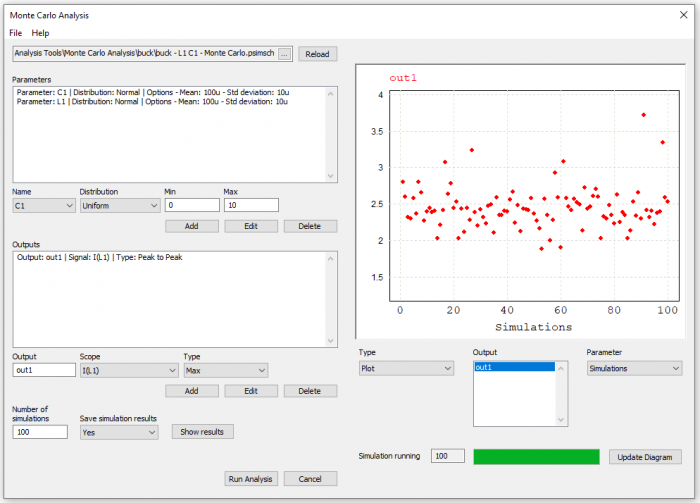Open the File menu
The width and height of the screenshot is (700, 503).
[15, 33]
